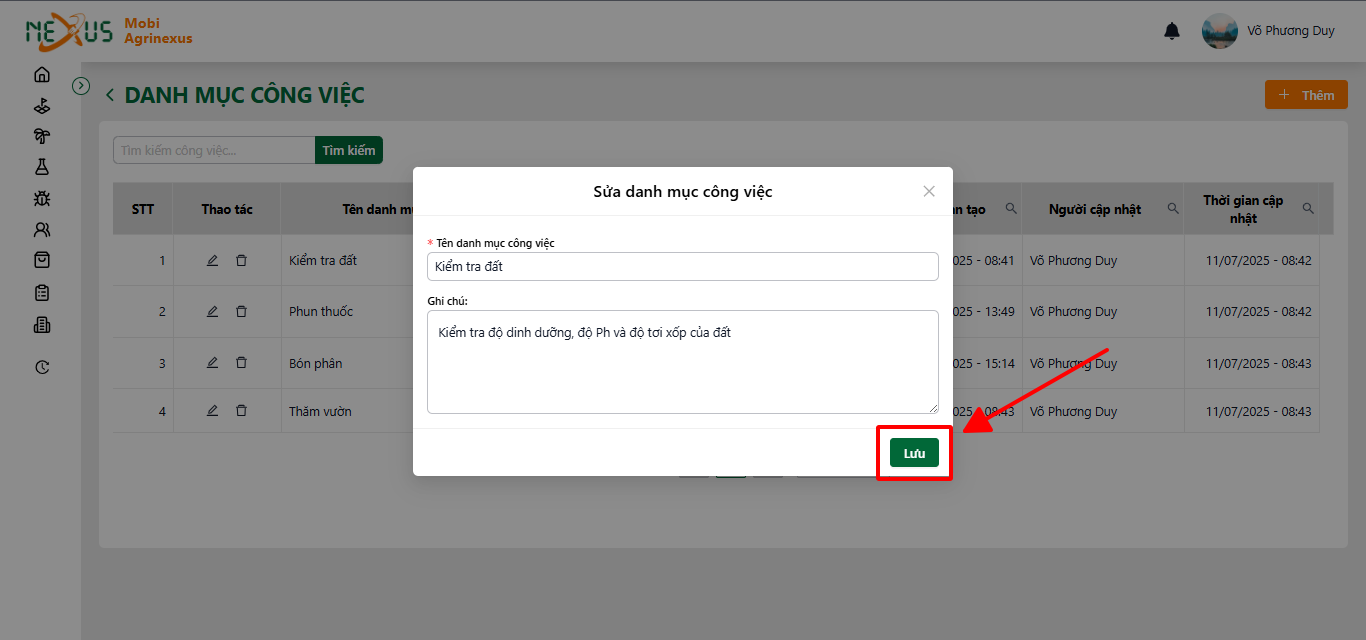Edit the Kiểm tra đất row
The height and width of the screenshot is (640, 1366).
212,260
